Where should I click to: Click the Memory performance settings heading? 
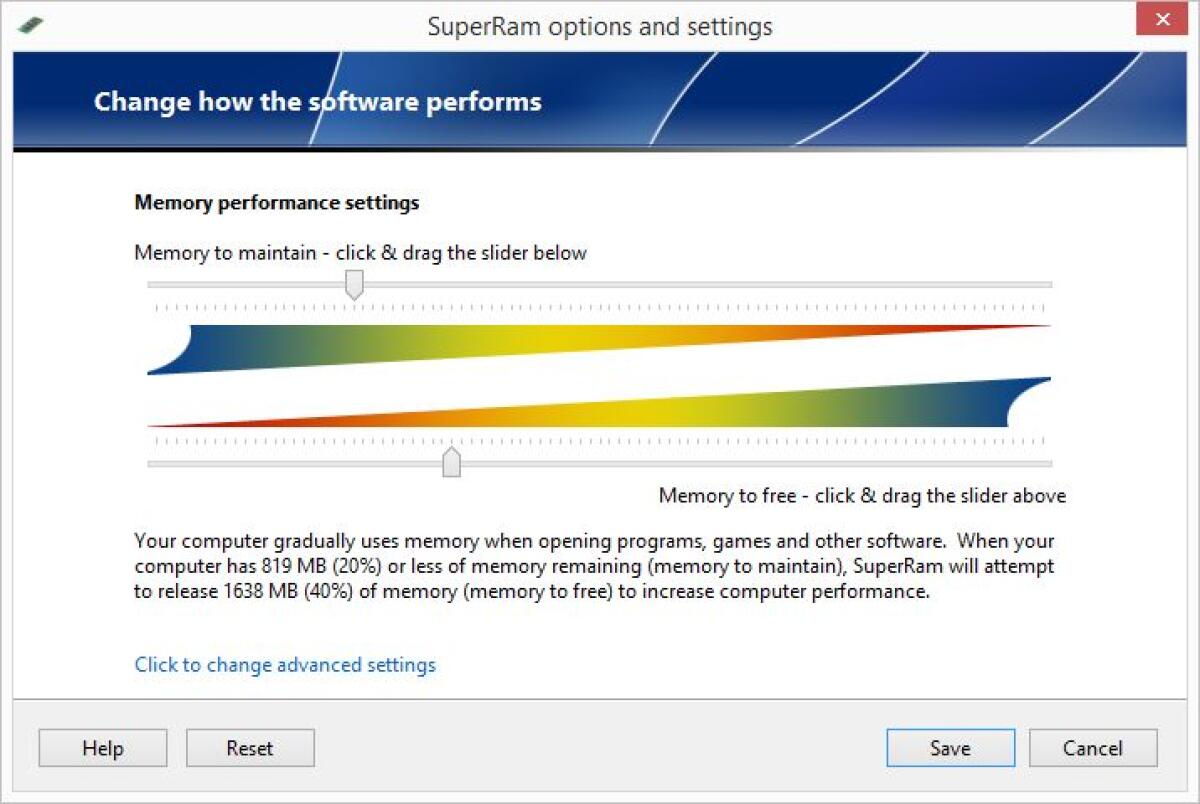point(276,202)
